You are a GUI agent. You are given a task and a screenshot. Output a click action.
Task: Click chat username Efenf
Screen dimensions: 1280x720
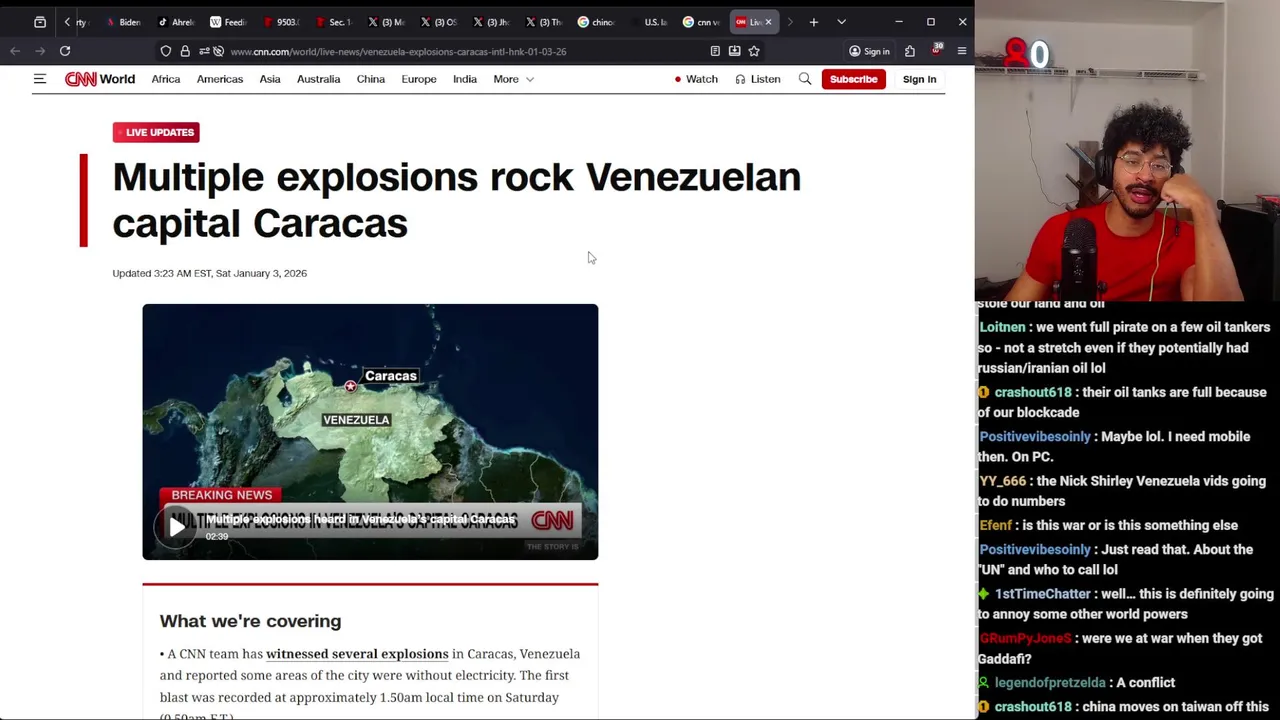996,525
